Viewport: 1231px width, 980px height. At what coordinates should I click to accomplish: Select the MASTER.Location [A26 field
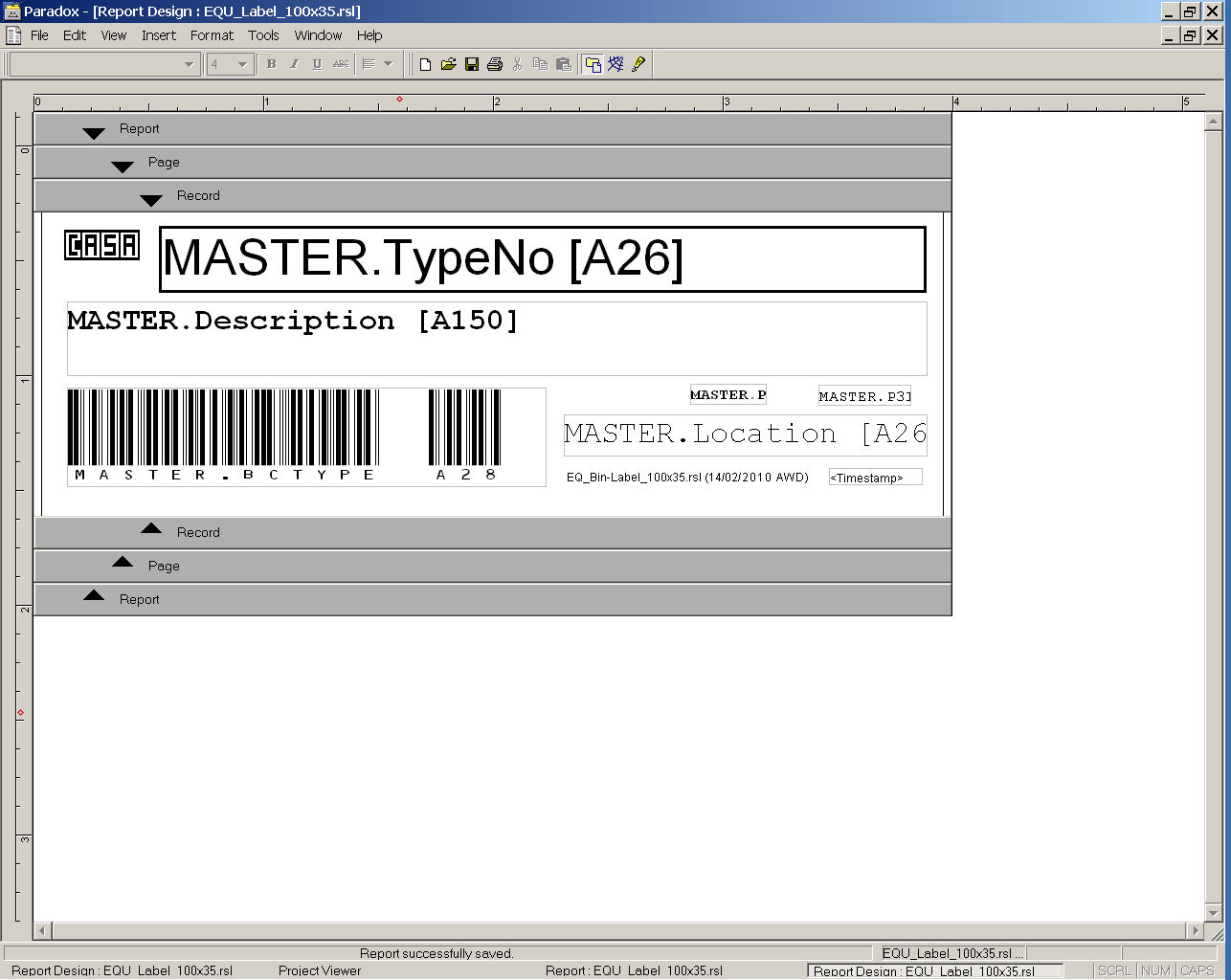pyautogui.click(x=746, y=434)
